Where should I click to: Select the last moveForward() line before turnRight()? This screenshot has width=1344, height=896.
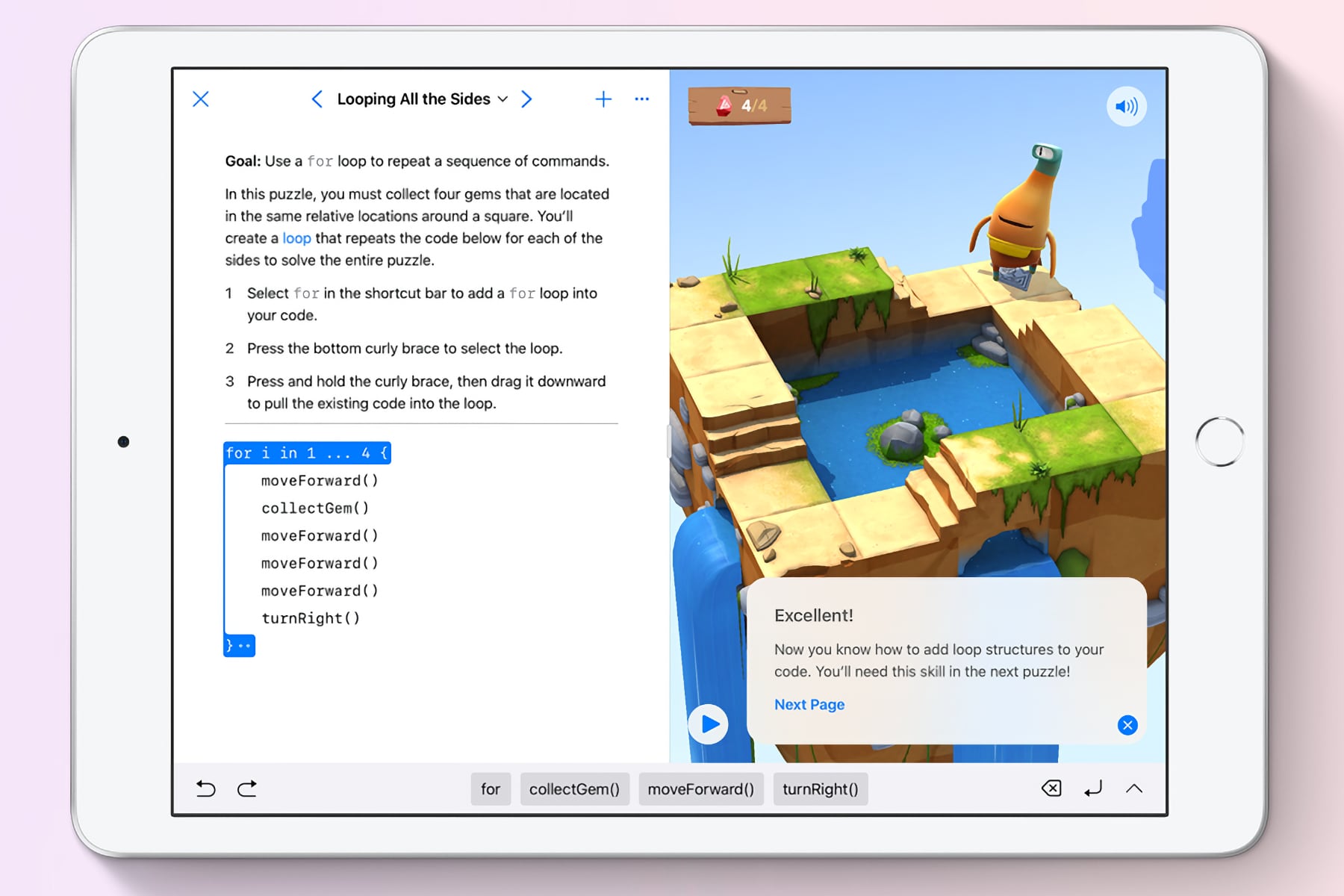[320, 591]
